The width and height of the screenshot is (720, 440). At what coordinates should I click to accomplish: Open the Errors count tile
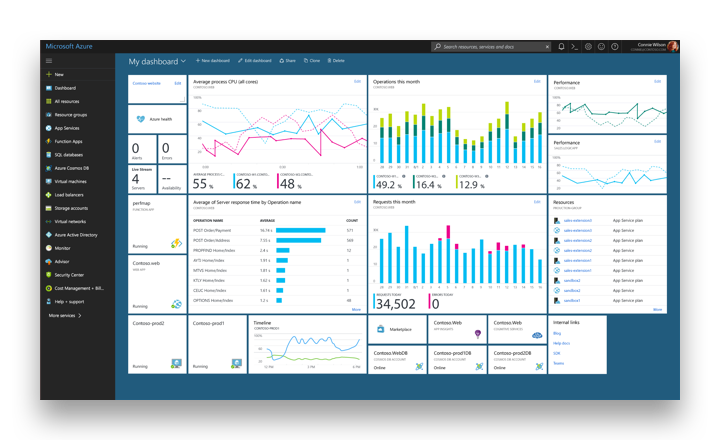tap(172, 149)
